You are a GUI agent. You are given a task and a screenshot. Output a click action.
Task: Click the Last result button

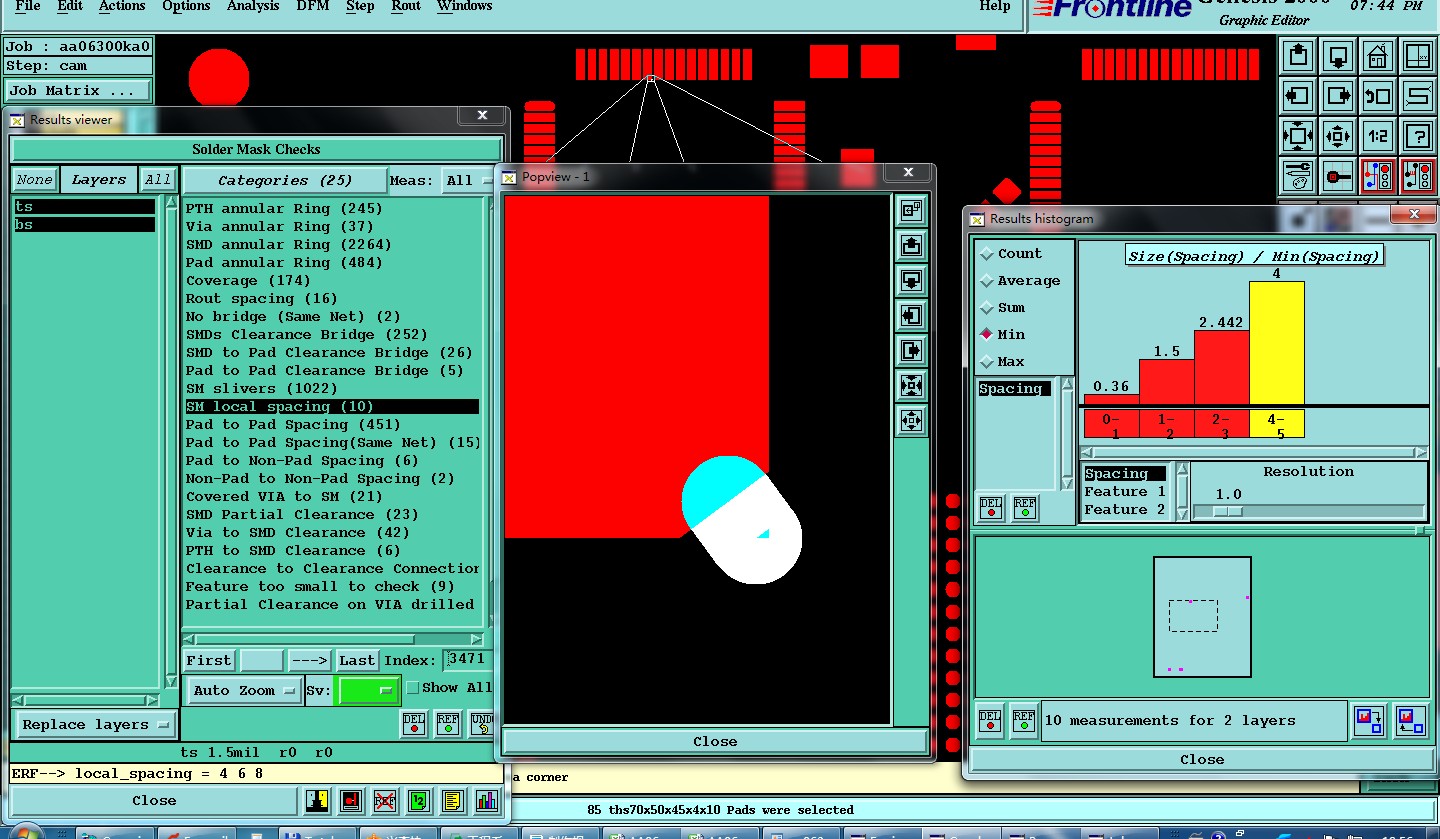[357, 661]
